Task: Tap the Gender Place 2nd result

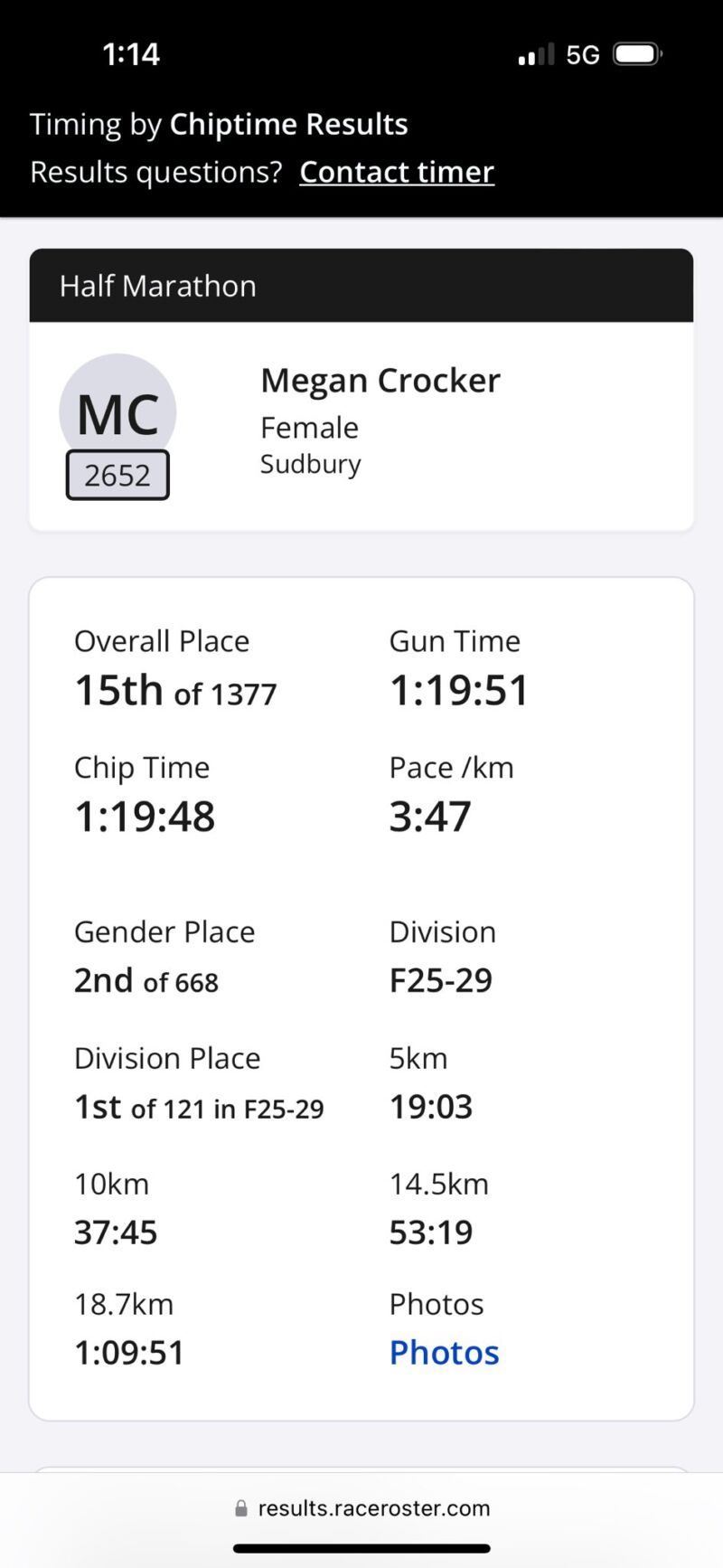Action: tap(146, 980)
